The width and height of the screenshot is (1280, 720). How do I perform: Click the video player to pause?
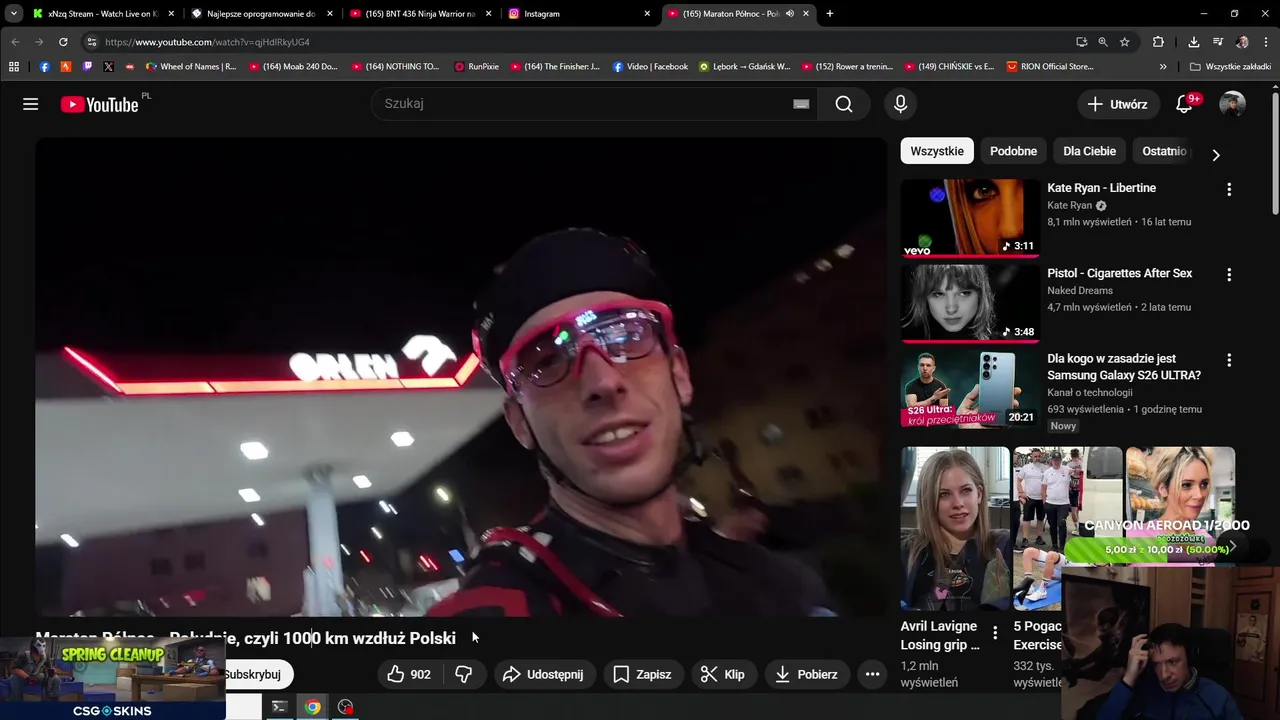tap(461, 377)
